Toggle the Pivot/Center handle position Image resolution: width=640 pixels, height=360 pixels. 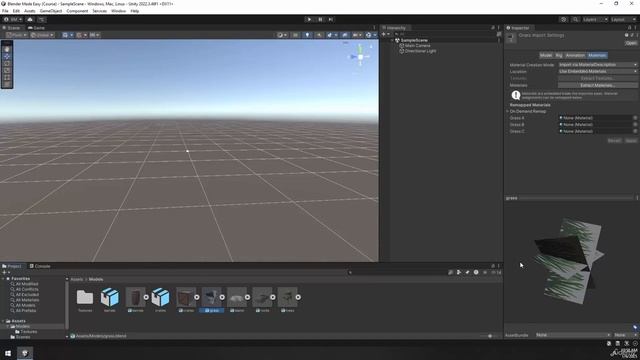[x=16, y=35]
